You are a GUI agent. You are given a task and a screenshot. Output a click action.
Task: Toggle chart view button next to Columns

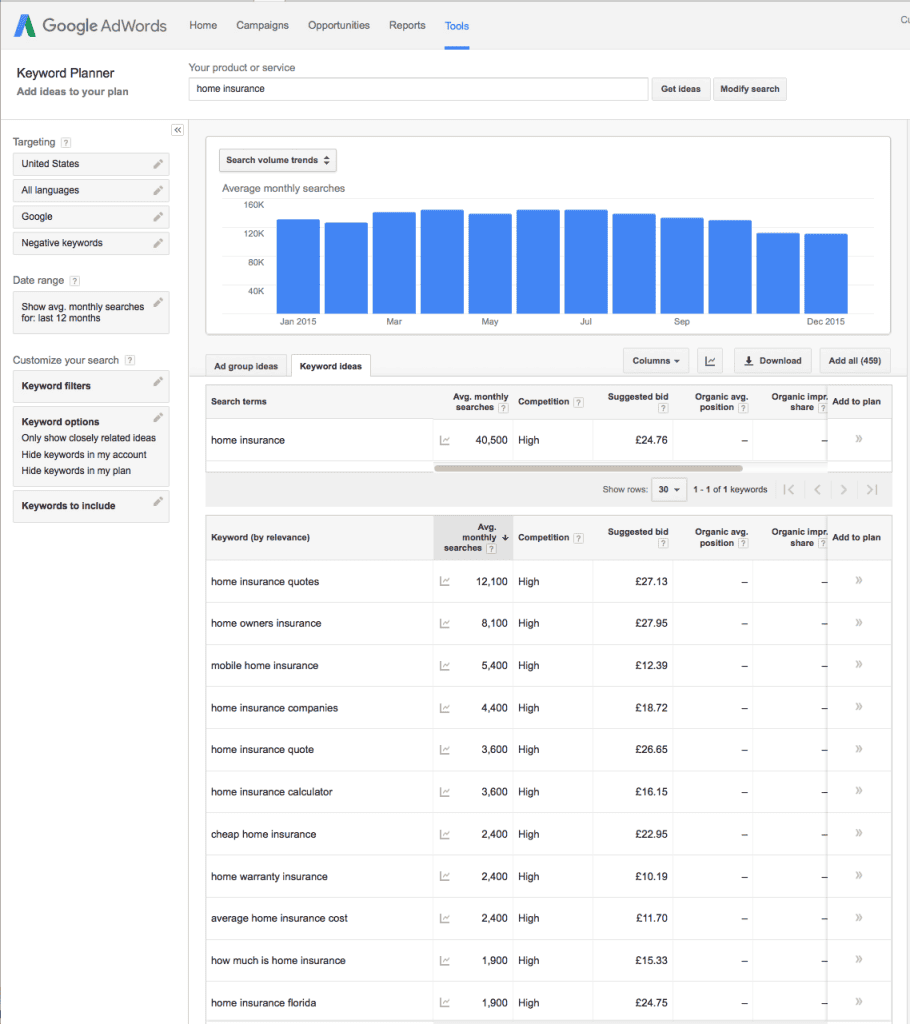709,360
